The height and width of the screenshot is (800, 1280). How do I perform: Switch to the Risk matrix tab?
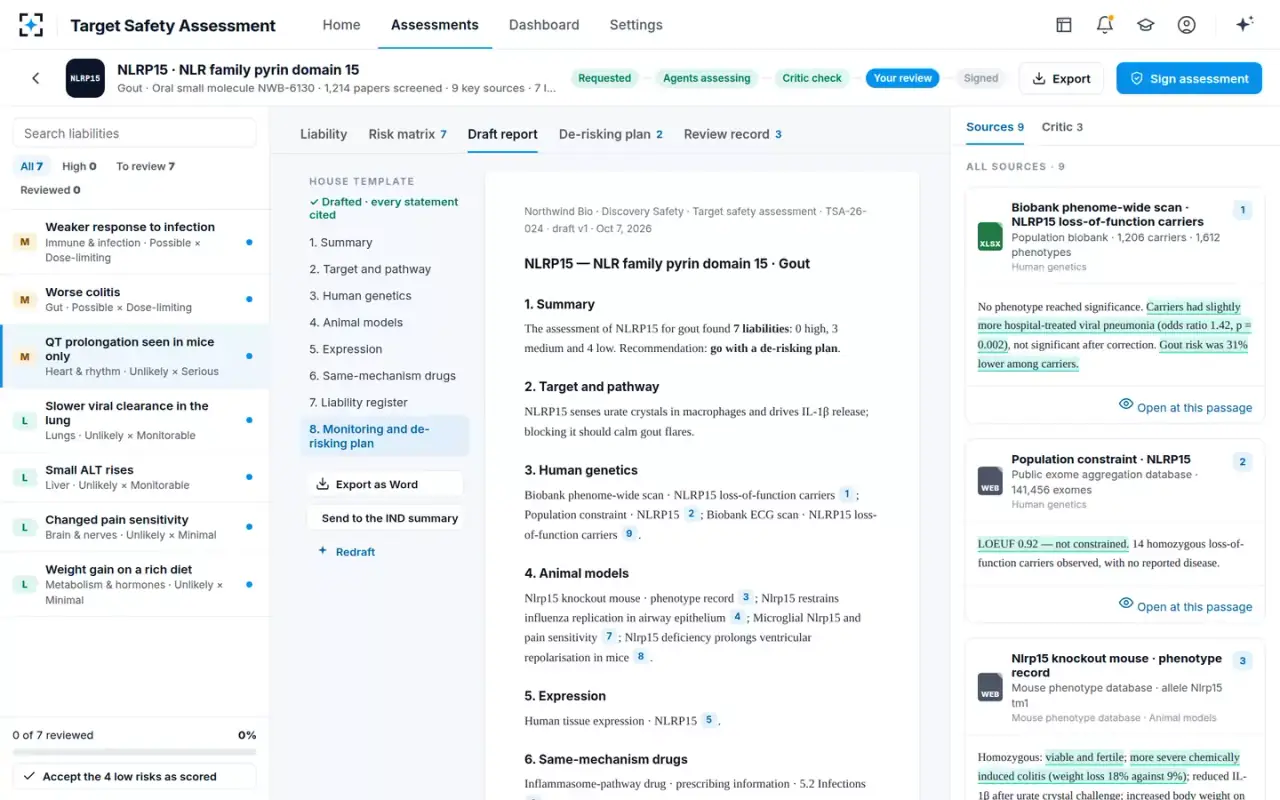point(407,134)
